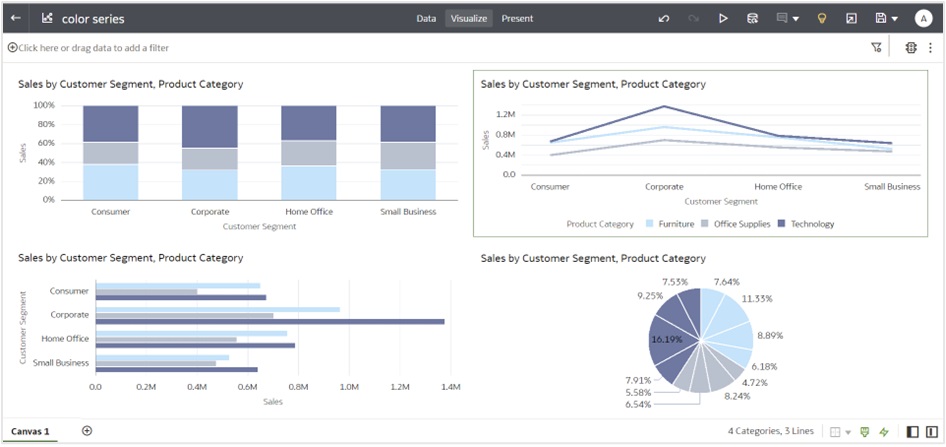
Task: Click the yellow lightbulb insights icon
Action: pyautogui.click(x=822, y=18)
